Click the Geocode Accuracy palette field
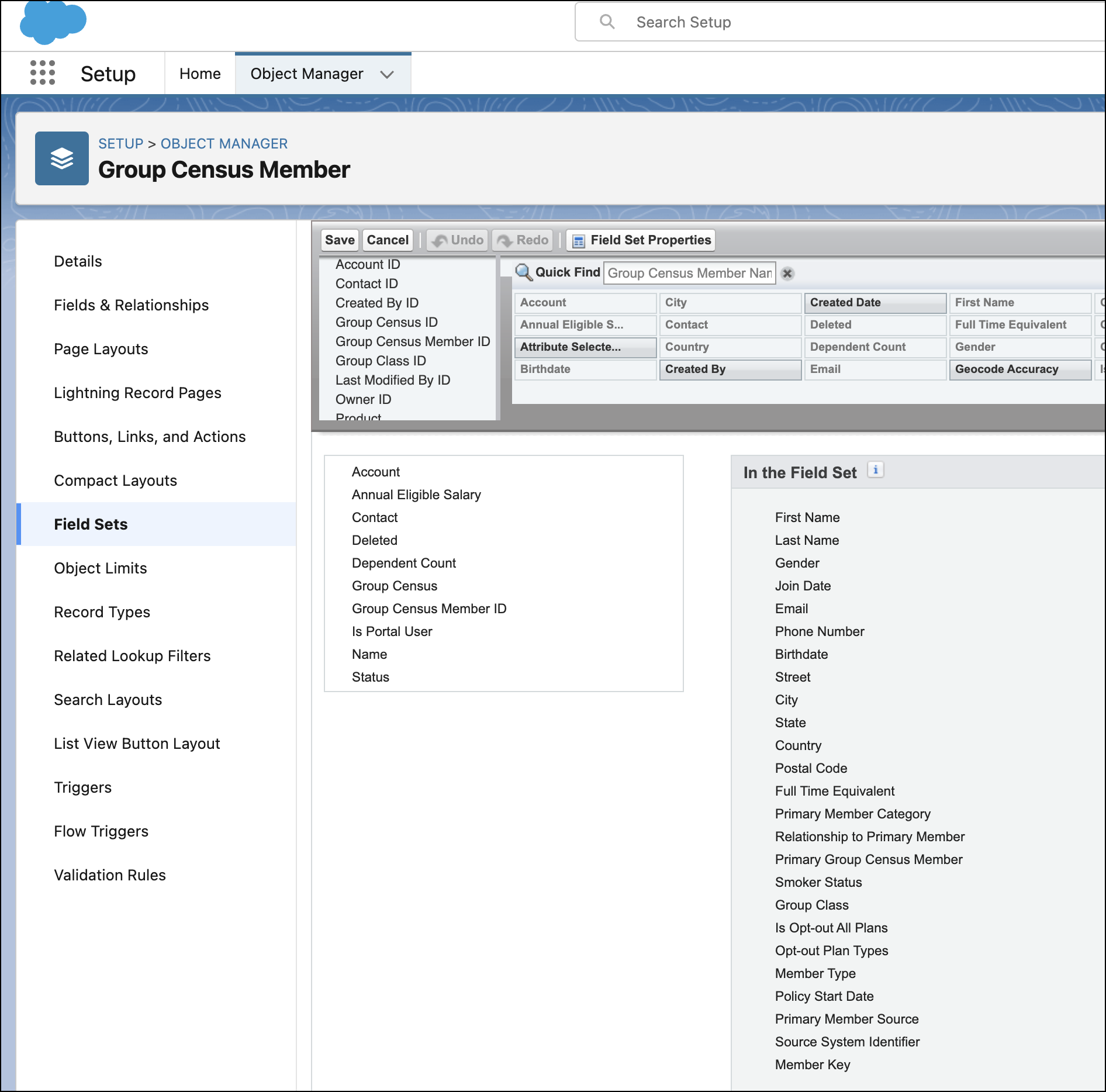 (x=1021, y=369)
